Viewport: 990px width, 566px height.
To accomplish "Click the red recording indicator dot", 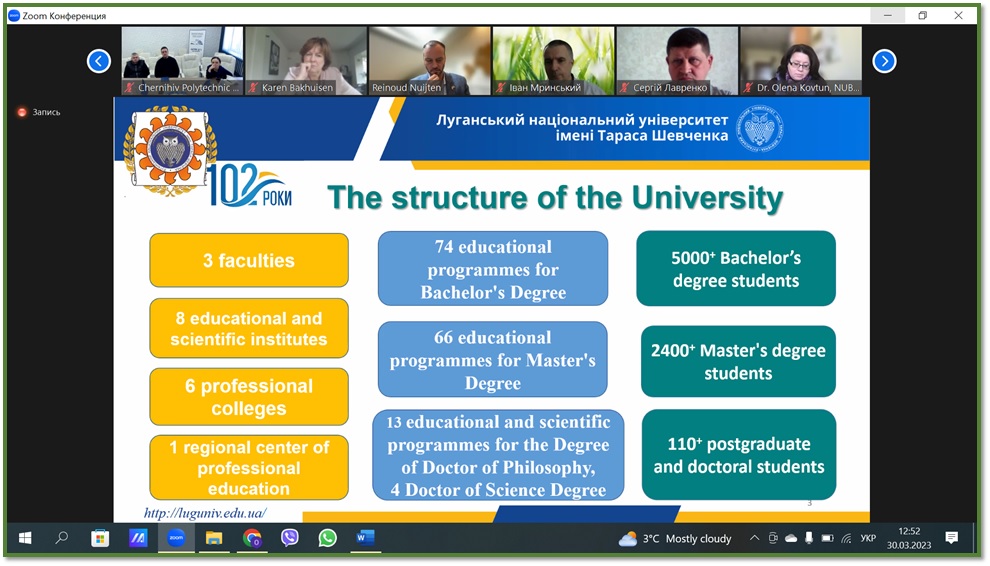I will pos(22,112).
